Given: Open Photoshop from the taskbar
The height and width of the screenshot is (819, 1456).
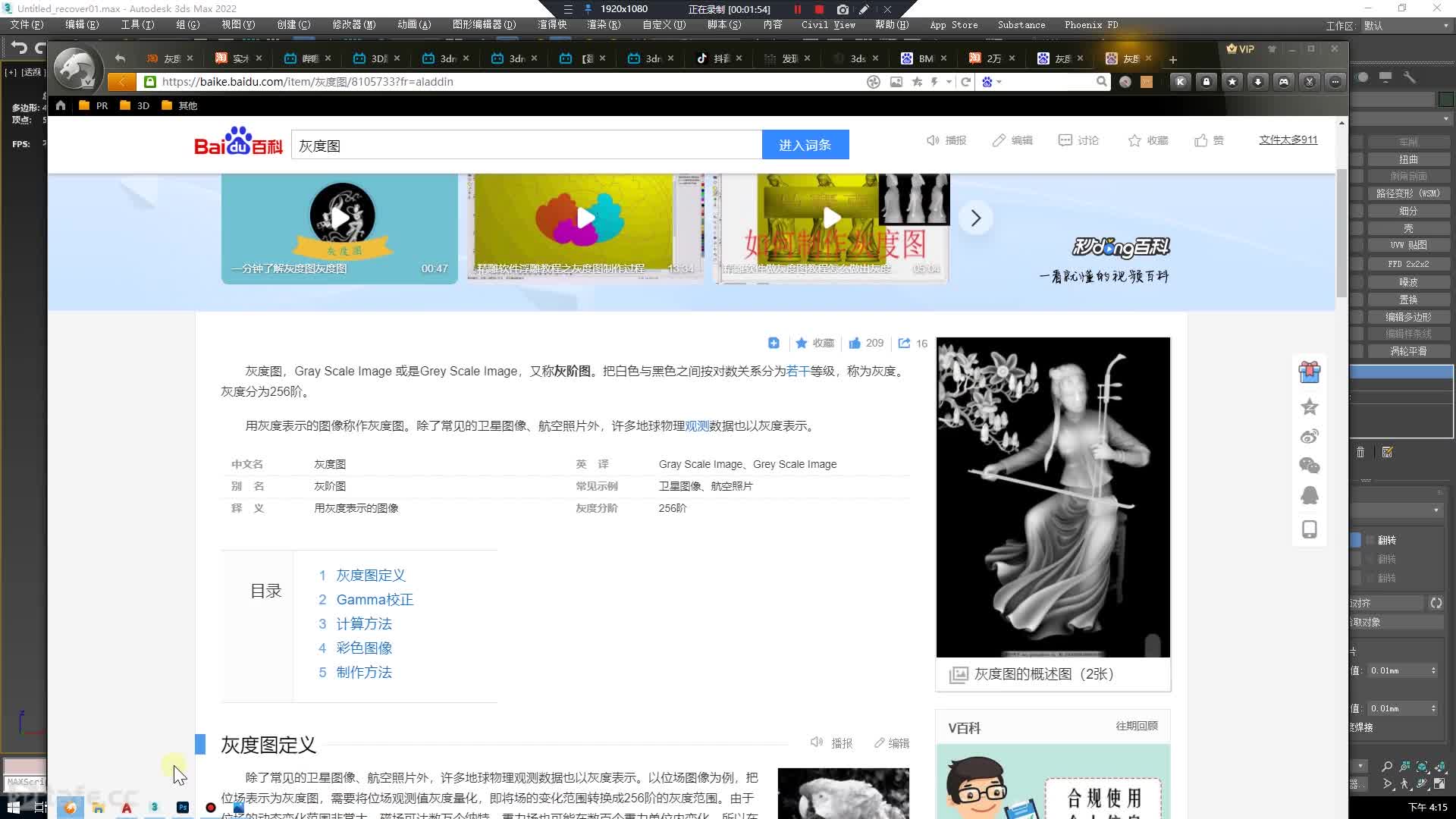Looking at the screenshot, I should [x=183, y=808].
